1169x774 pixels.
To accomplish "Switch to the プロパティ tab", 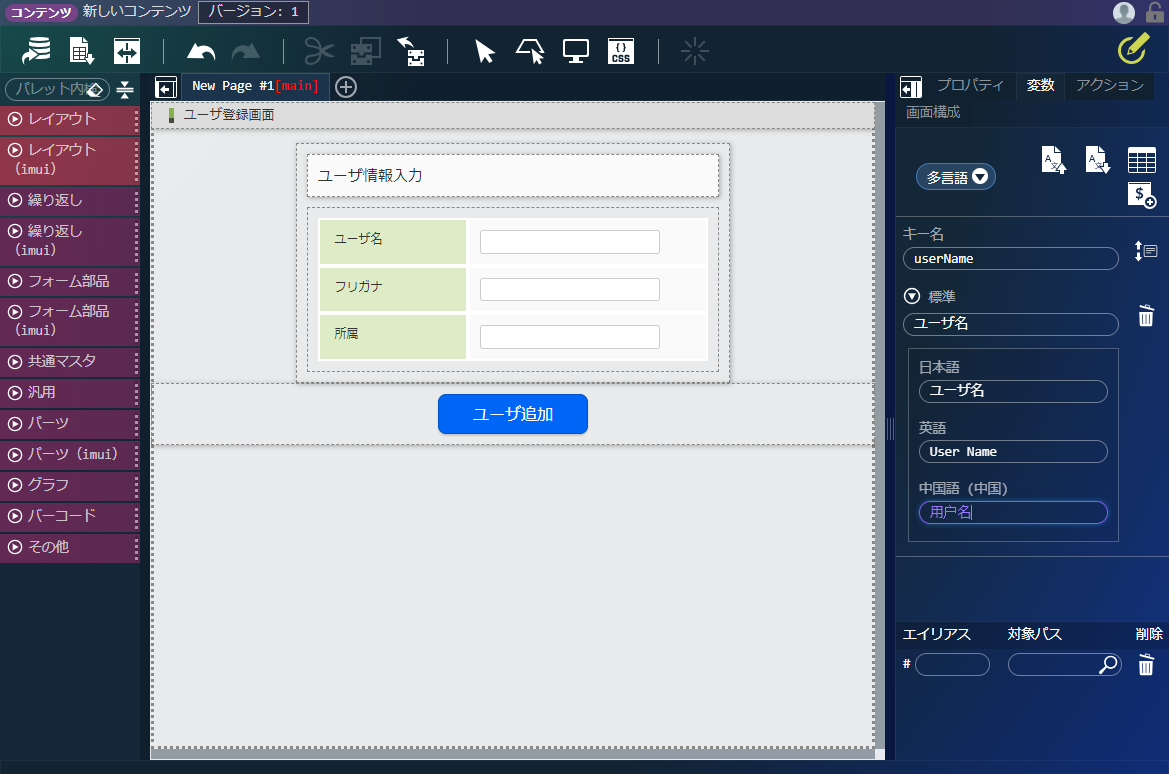I will (x=970, y=86).
